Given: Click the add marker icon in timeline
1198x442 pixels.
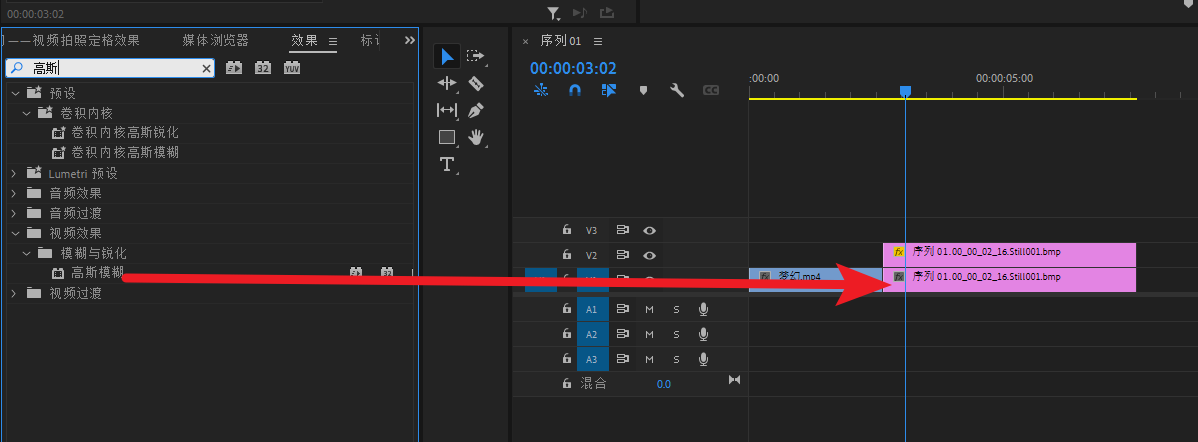Looking at the screenshot, I should pos(643,90).
